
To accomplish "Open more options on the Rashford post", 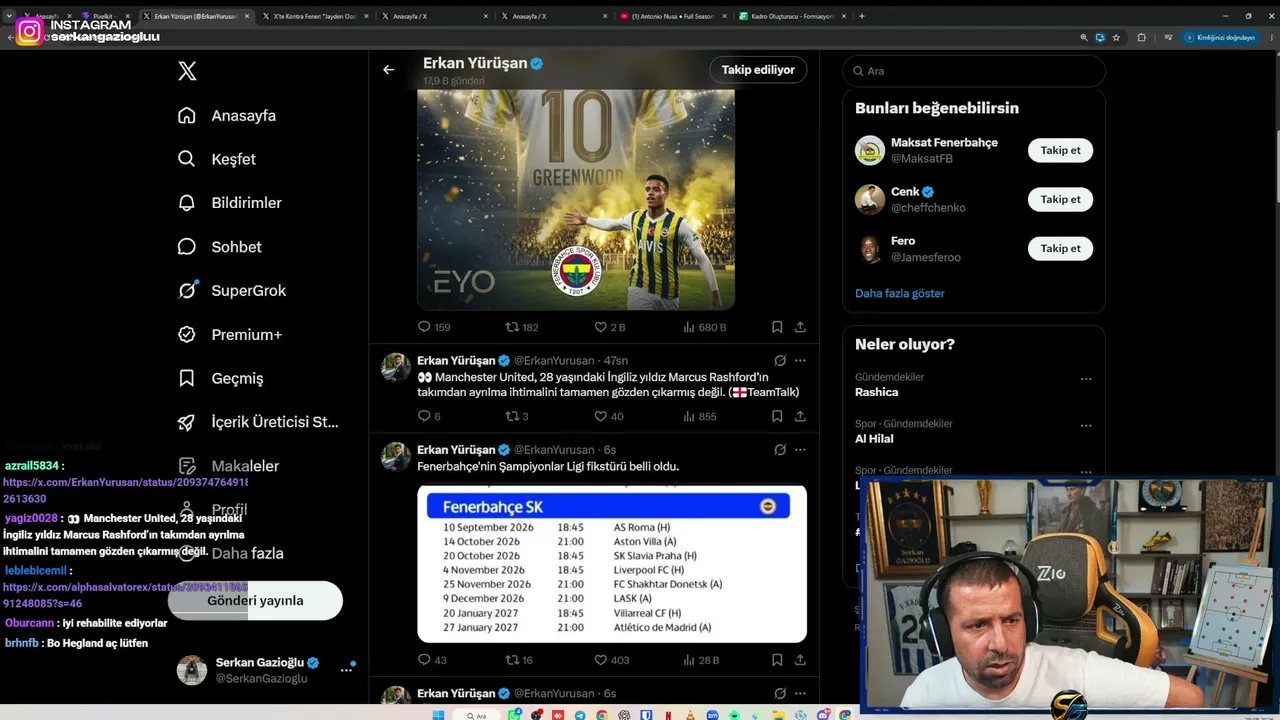I will [800, 360].
